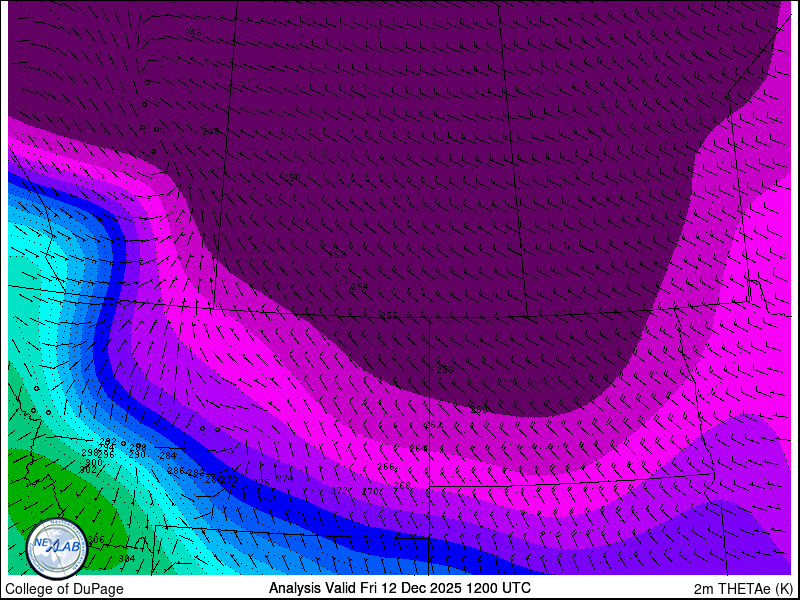
Task: Click the 254 contour label
Action: click(x=360, y=287)
